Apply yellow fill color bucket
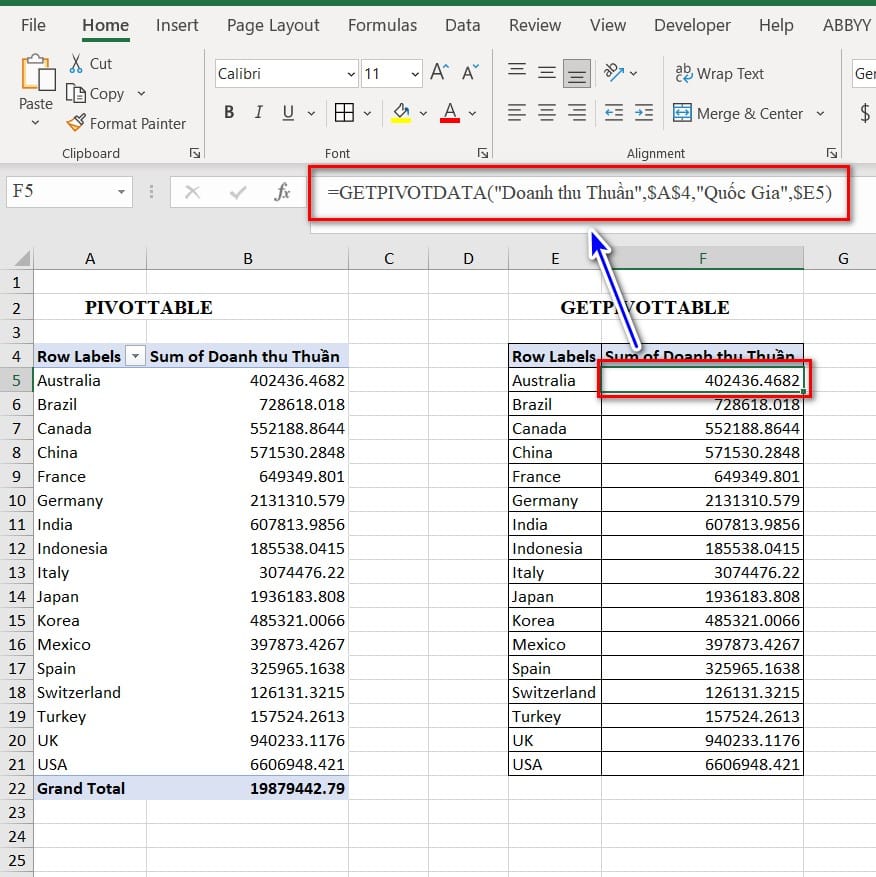 point(401,113)
